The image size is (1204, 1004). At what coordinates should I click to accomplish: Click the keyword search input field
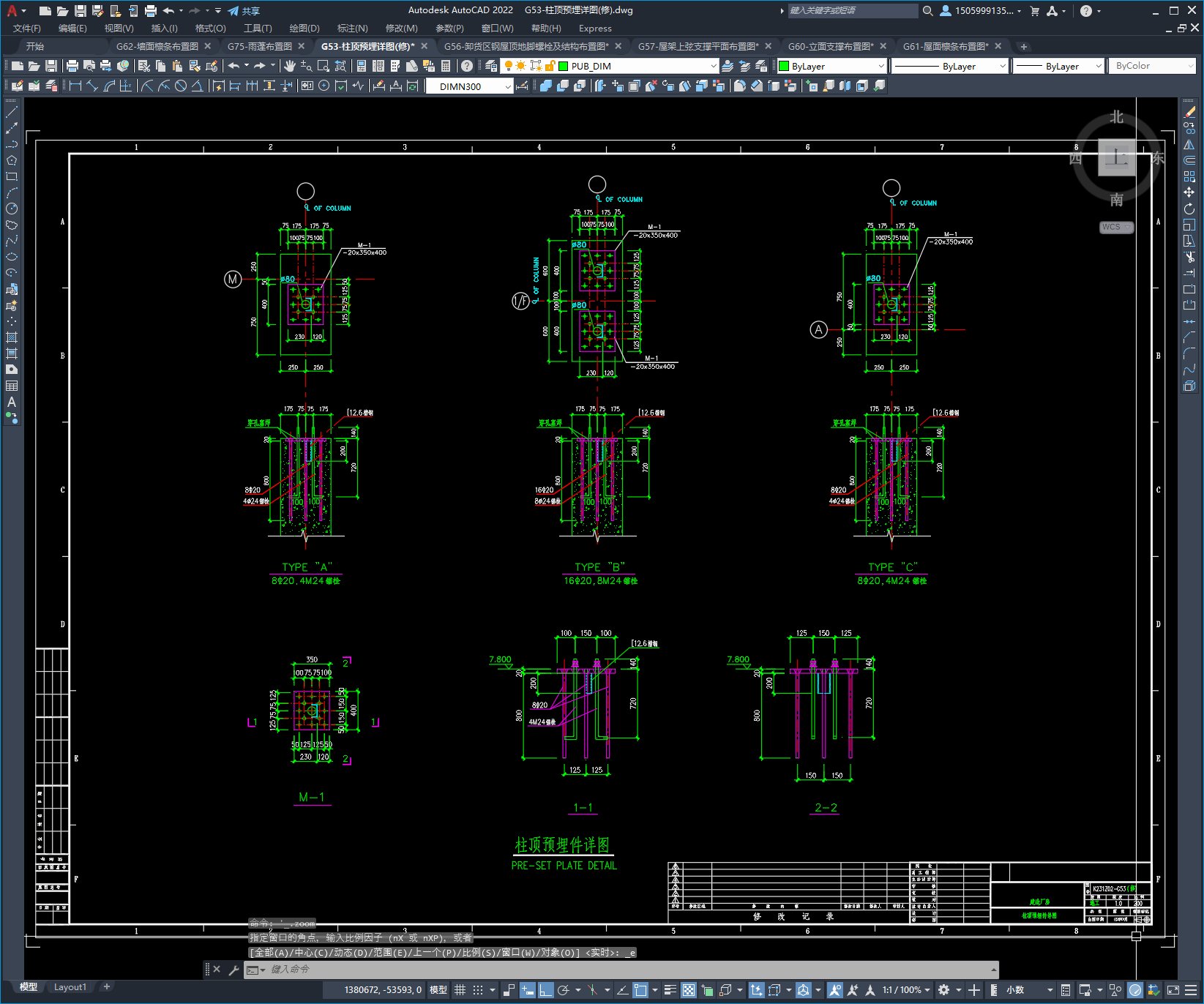click(x=853, y=11)
